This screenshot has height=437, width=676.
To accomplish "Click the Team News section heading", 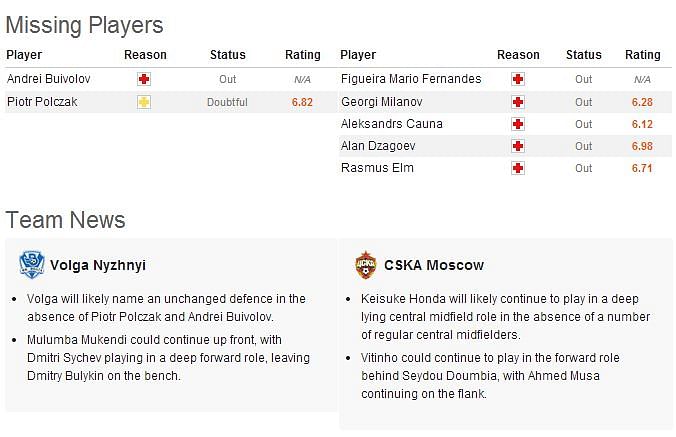I will point(66,220).
